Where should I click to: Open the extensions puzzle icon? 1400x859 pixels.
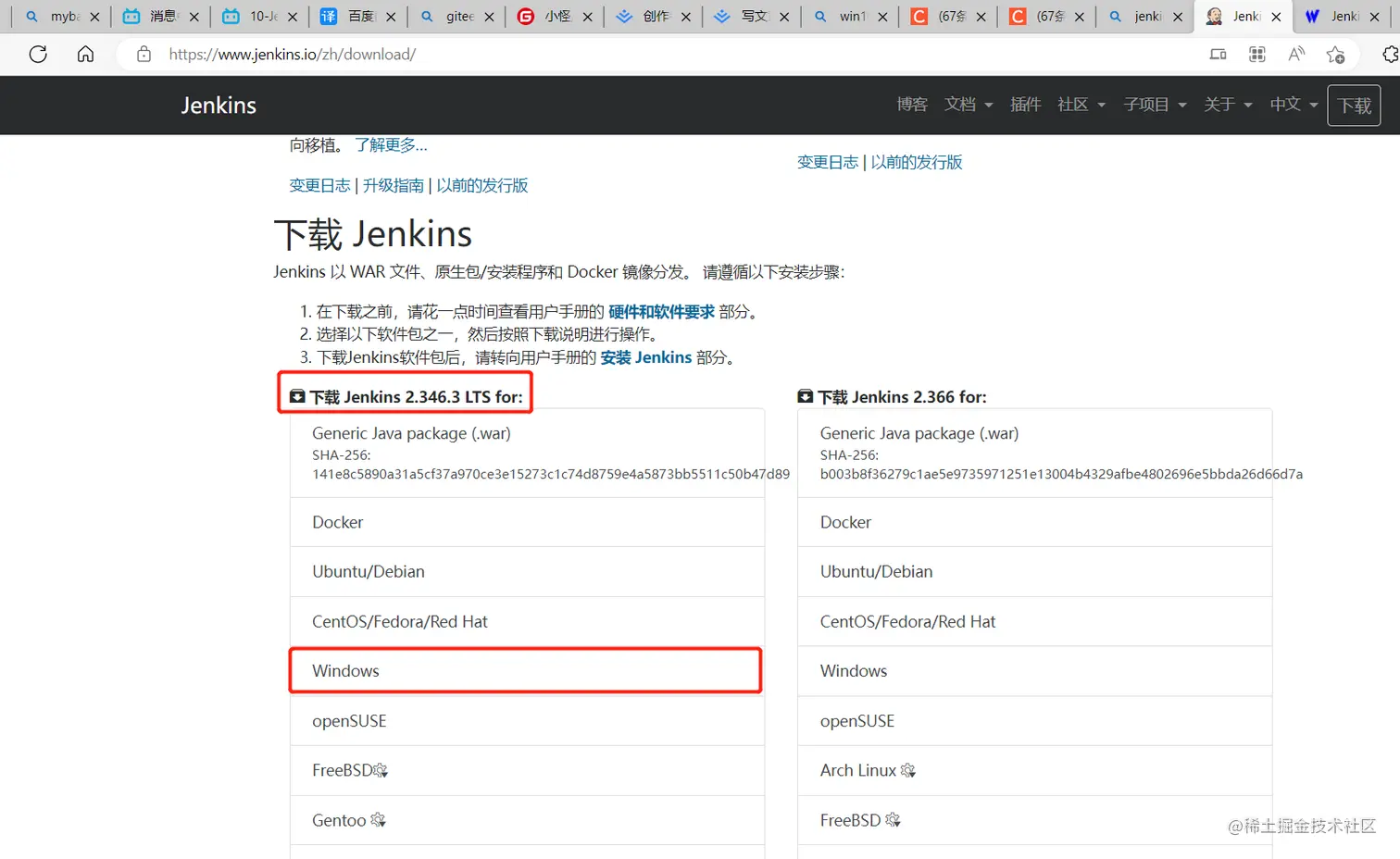[1390, 55]
